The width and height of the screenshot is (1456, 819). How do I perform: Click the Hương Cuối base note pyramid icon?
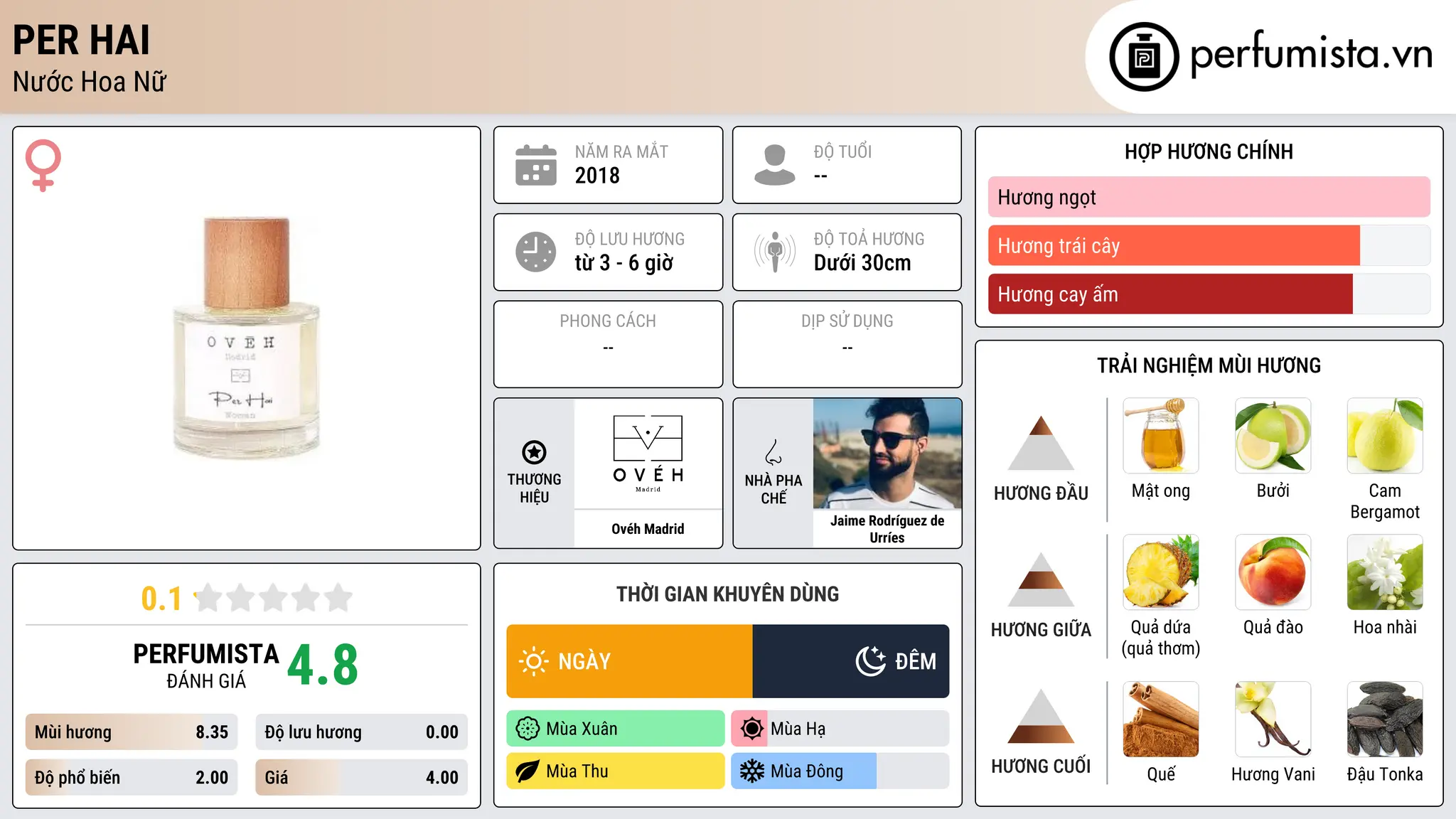point(1041,716)
